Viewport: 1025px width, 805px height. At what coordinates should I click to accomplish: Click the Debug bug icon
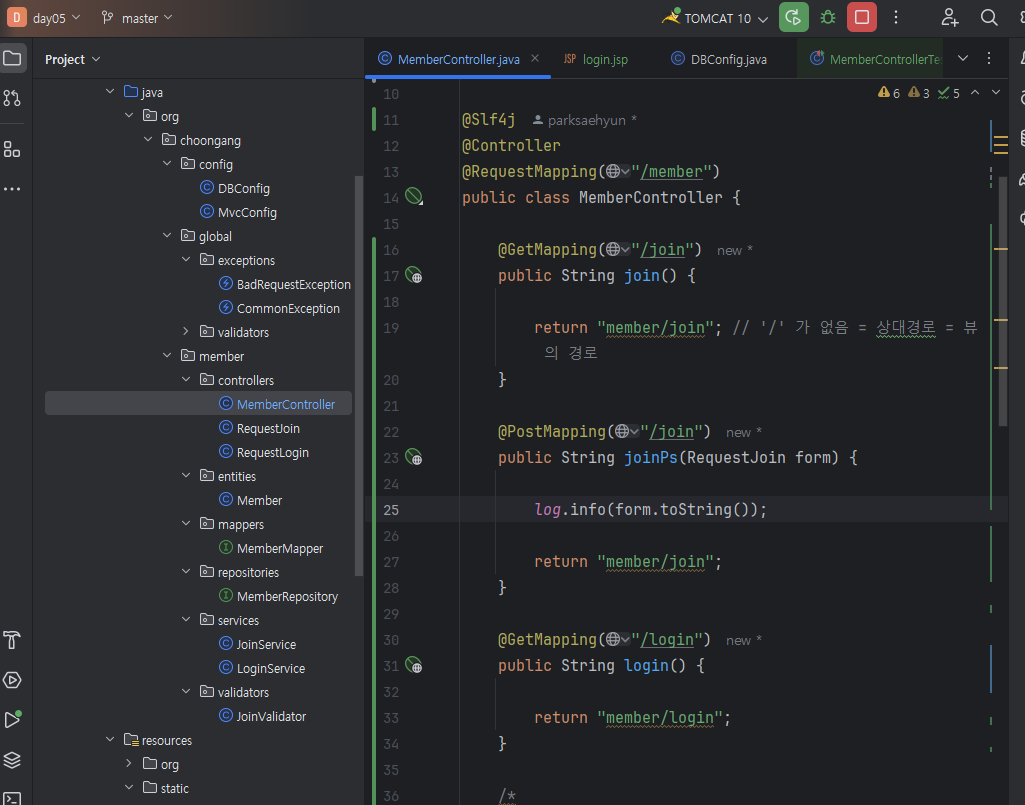828,18
